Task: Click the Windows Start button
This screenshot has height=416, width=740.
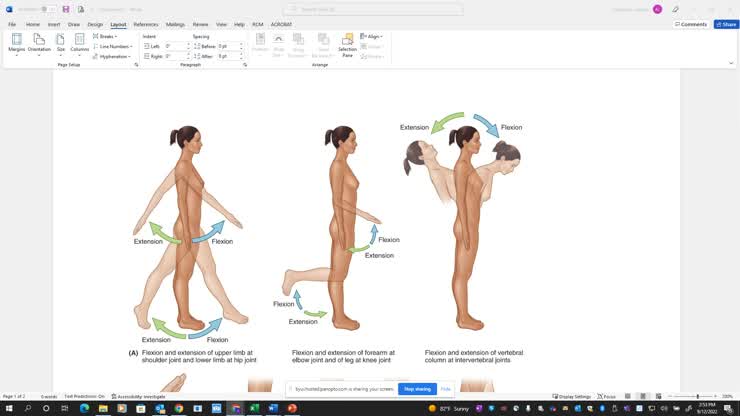Action: point(9,408)
